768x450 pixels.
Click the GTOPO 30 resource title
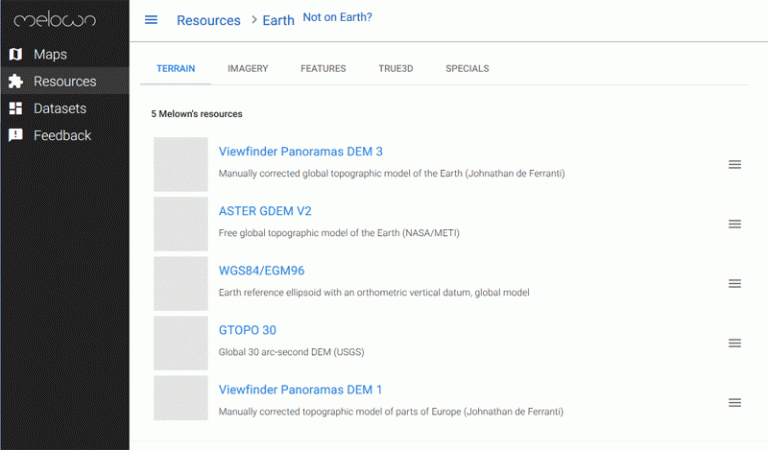[247, 330]
